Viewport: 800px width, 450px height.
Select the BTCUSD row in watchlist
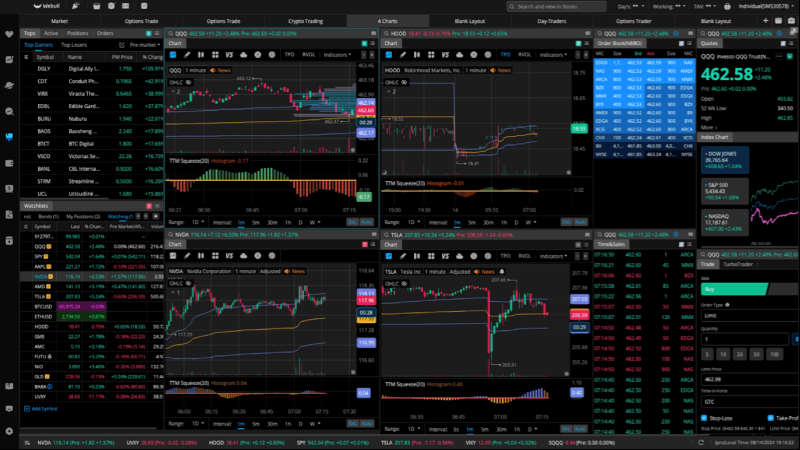[x=92, y=307]
